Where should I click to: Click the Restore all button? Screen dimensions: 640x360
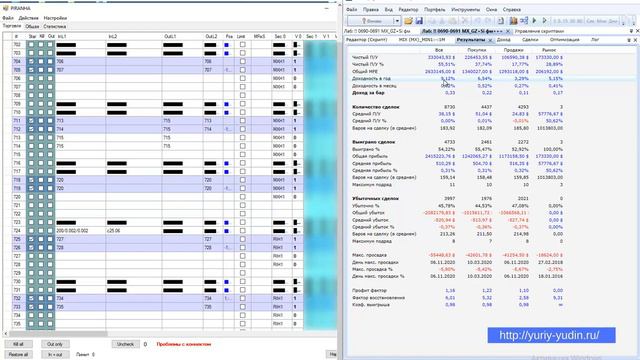click(x=18, y=354)
